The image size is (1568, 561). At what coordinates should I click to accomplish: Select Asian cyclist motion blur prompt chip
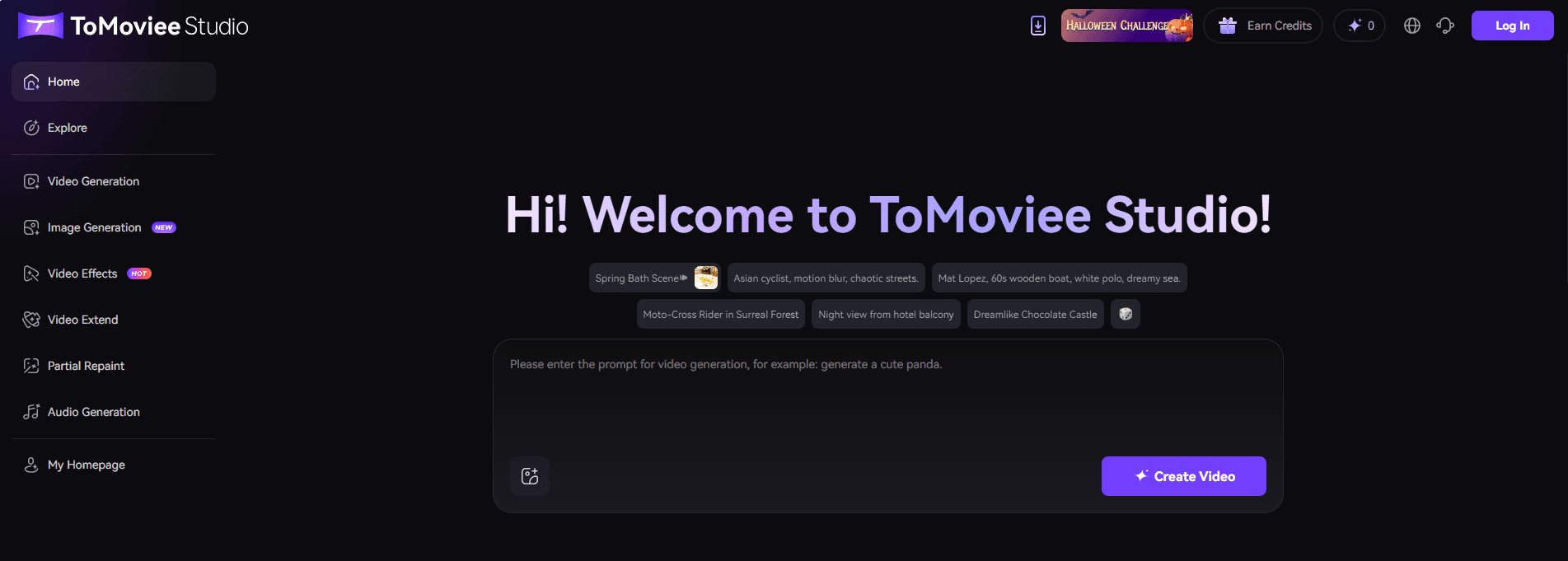pos(826,278)
